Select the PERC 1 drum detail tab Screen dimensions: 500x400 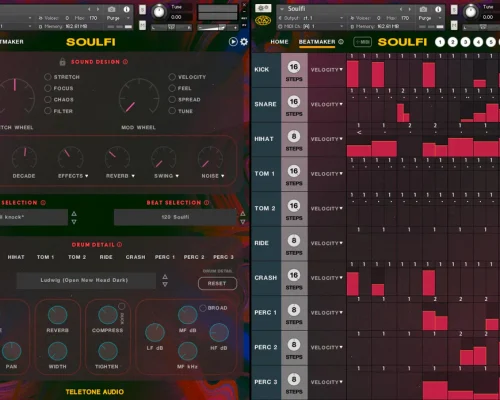pos(165,257)
